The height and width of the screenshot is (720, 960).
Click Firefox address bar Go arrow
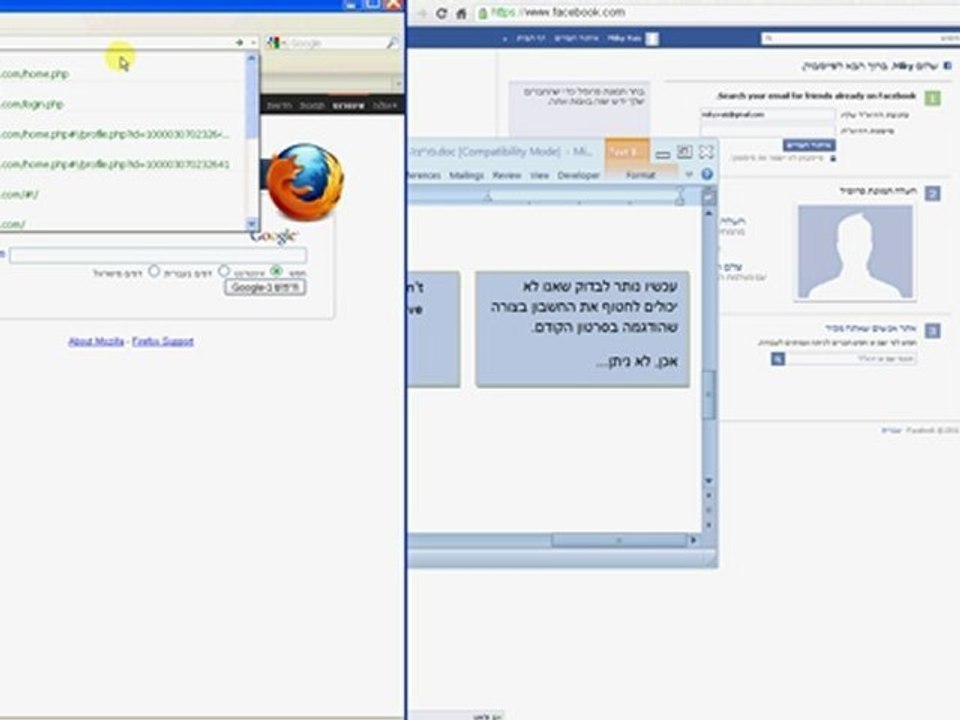(239, 42)
